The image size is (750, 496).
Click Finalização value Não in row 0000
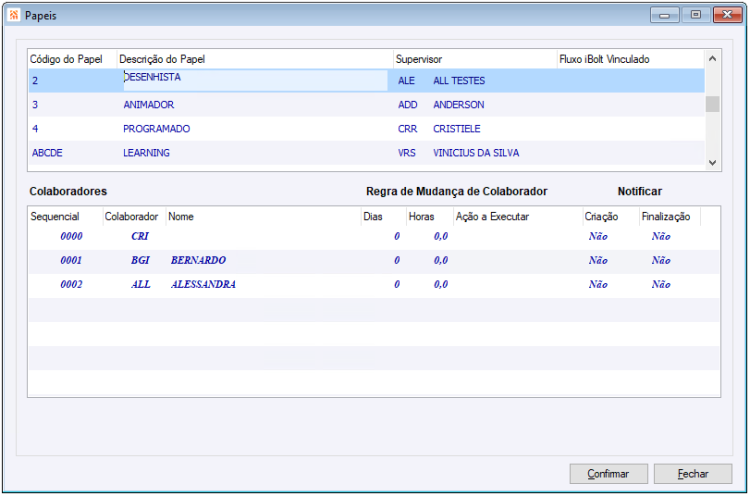661,236
